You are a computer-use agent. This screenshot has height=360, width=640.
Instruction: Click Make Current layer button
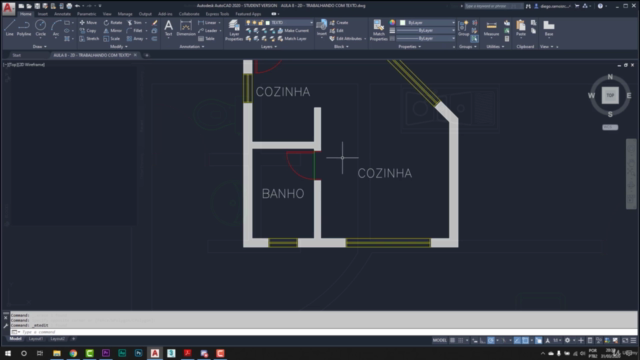pyautogui.click(x=293, y=31)
